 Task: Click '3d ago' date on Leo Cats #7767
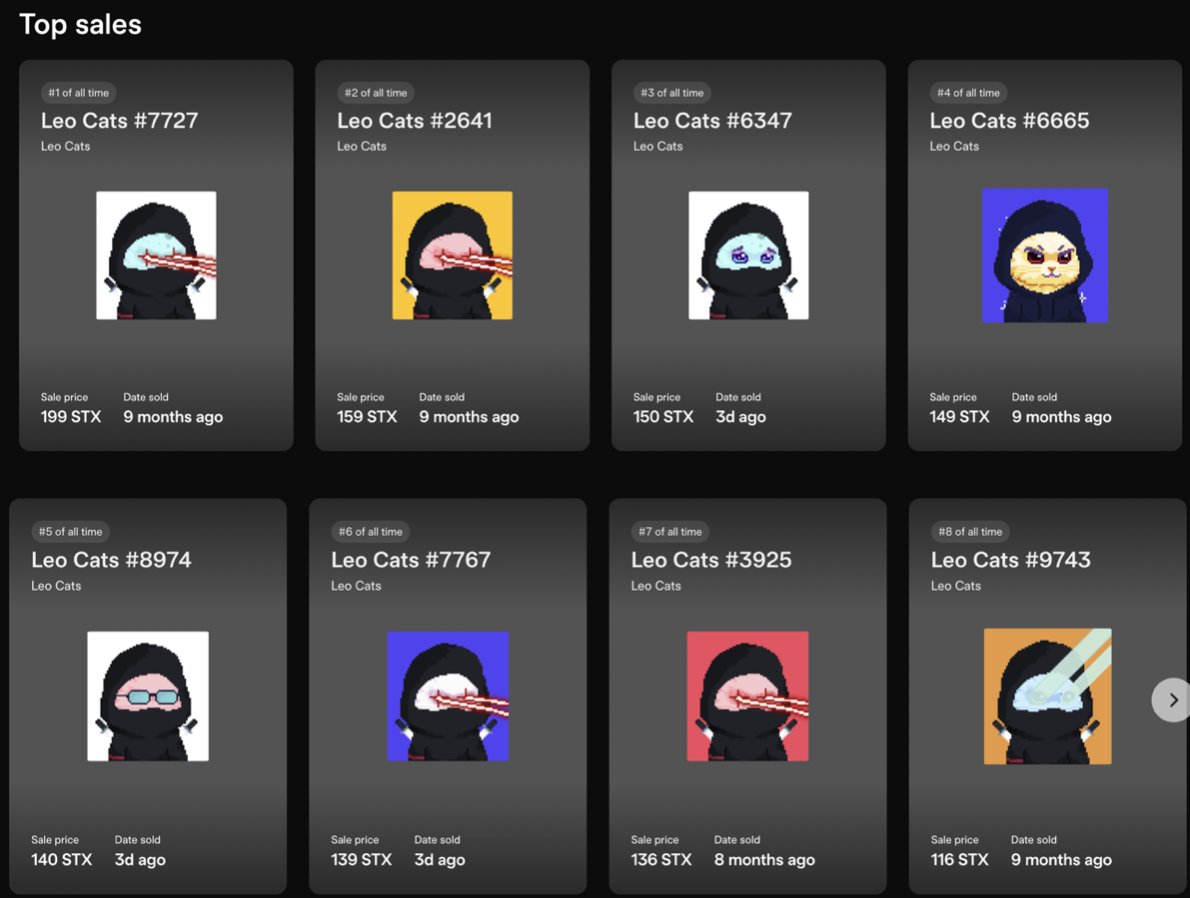[439, 860]
